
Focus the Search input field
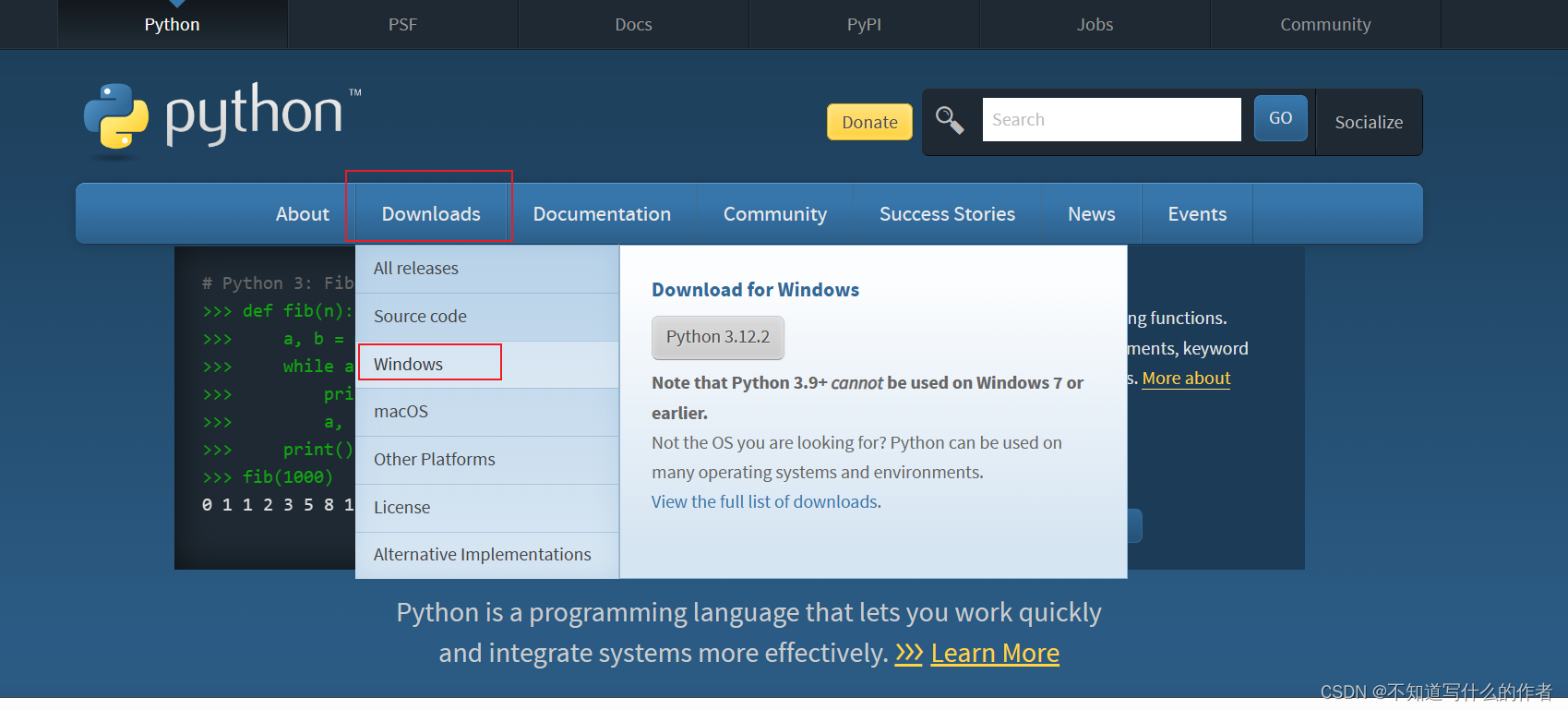(1111, 120)
